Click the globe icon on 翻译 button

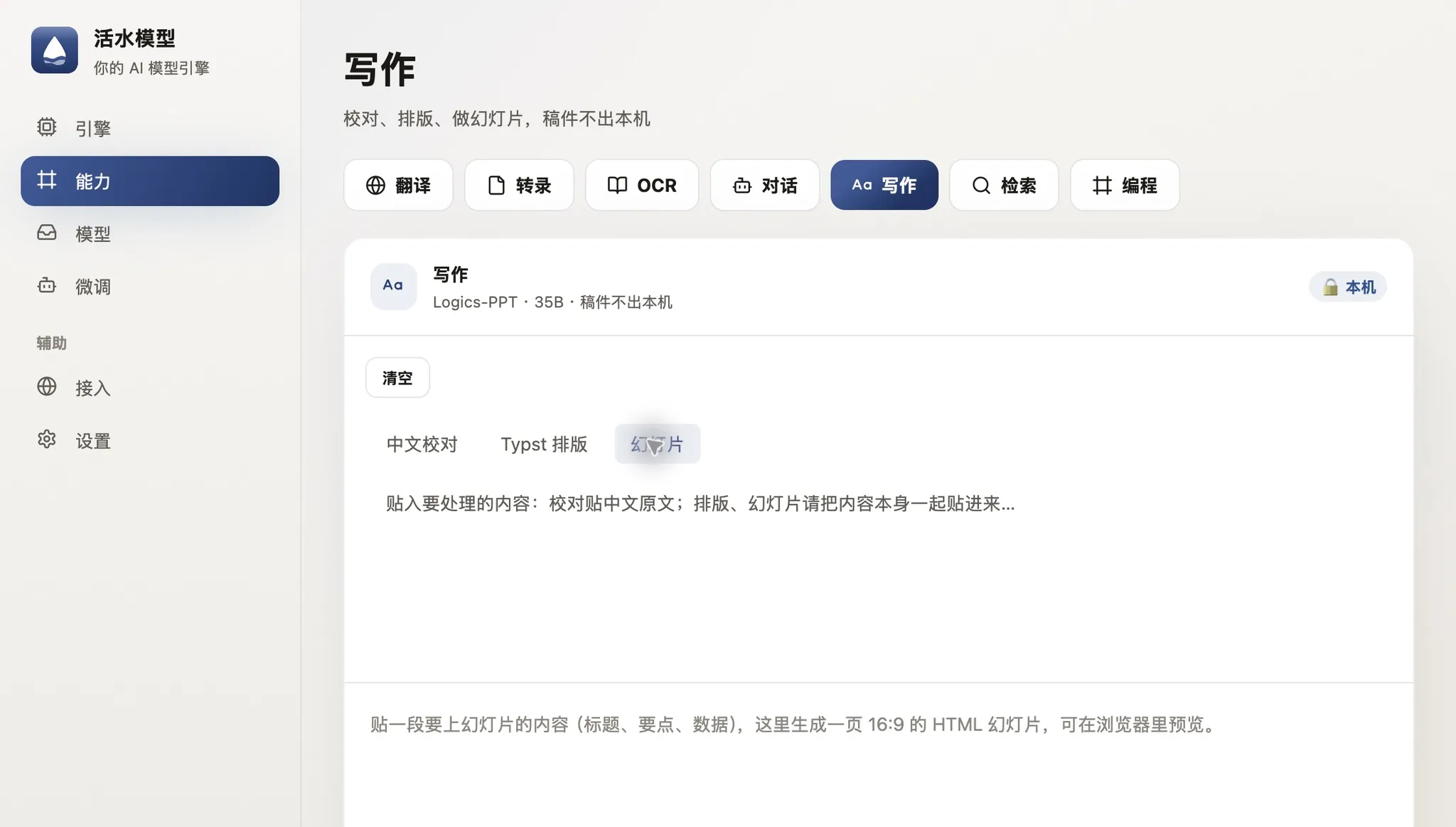375,185
